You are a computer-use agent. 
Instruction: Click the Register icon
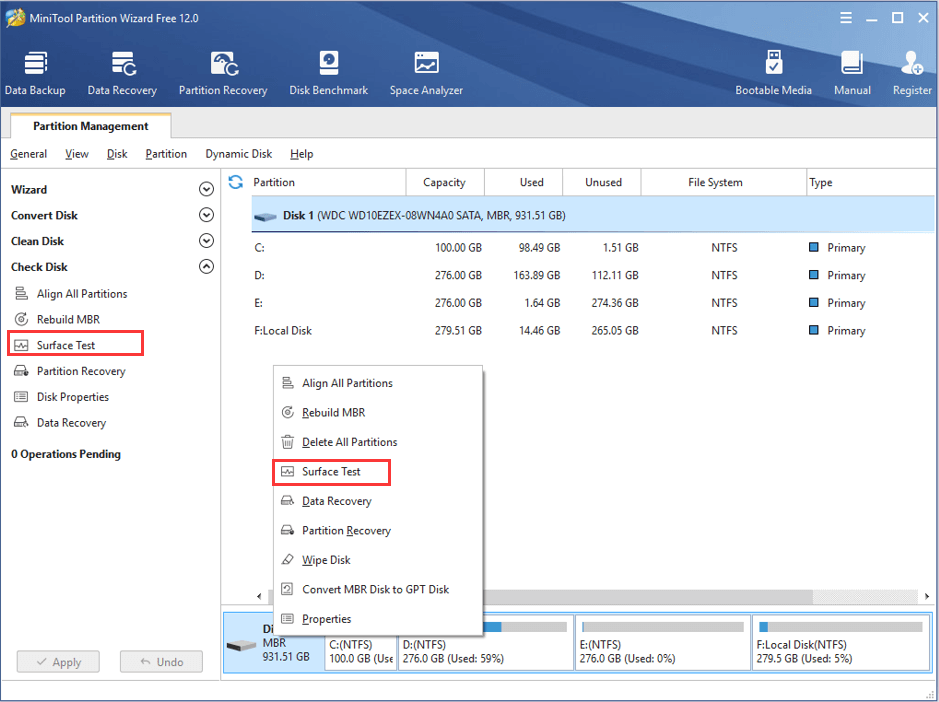point(912,63)
